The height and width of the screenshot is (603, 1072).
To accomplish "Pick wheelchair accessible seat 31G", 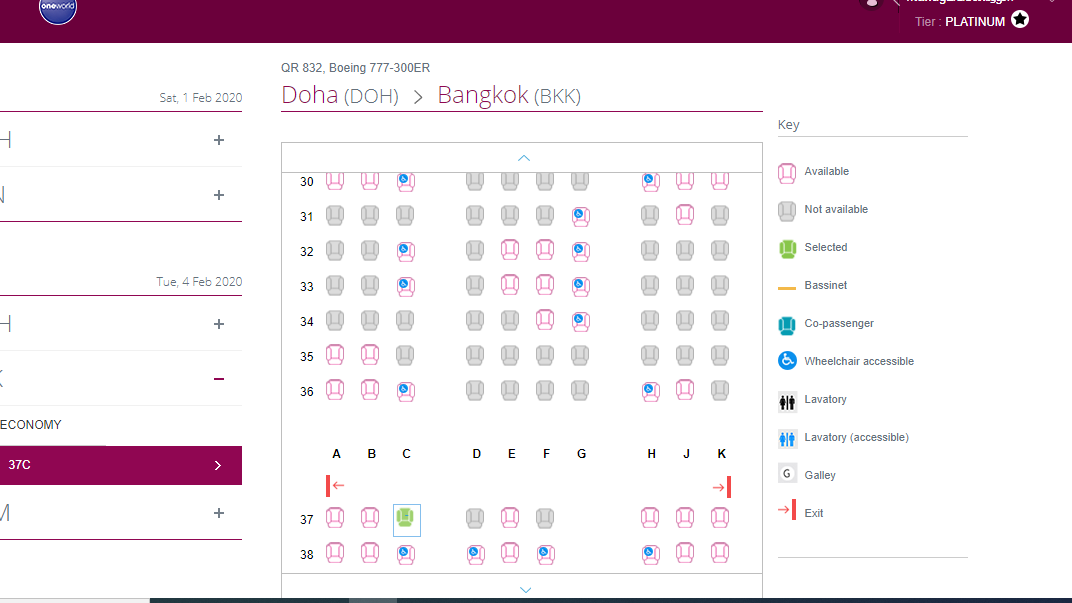I will pyautogui.click(x=580, y=216).
